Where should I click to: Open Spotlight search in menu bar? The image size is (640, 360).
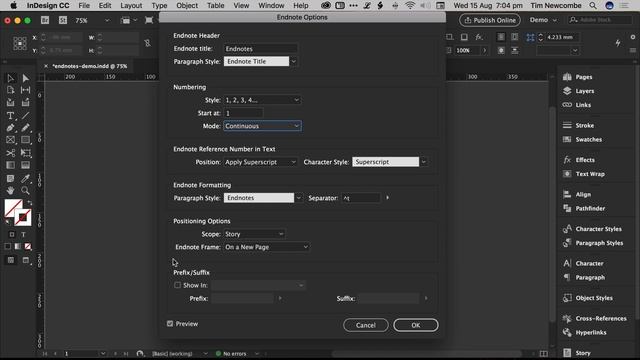593,5
